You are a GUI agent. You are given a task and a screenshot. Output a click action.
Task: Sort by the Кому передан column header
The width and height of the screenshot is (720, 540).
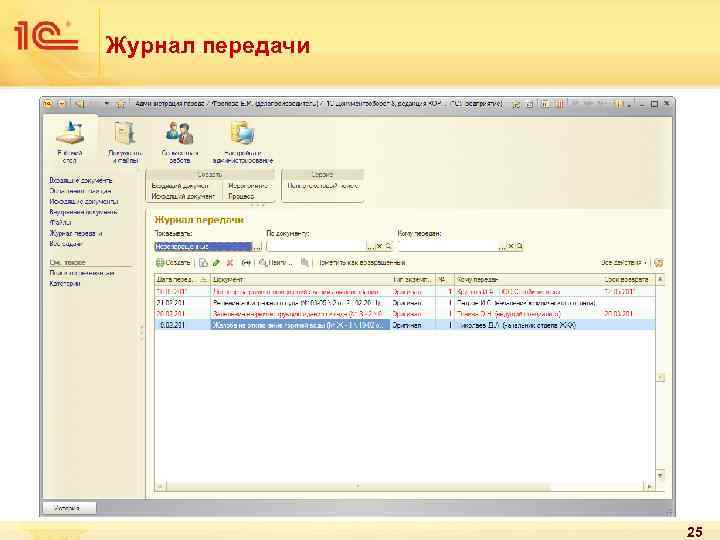[527, 279]
